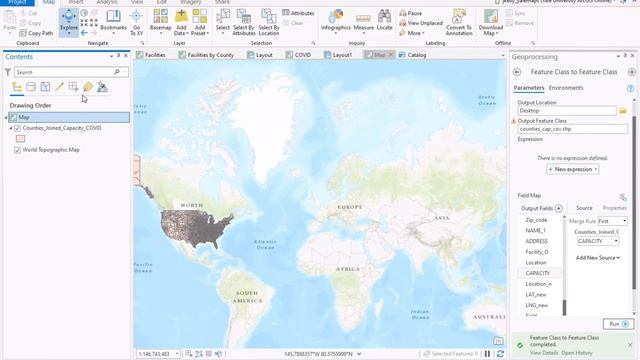The image size is (640, 360).
Task: Activate the Select tool
Action: pyautogui.click(x=223, y=22)
